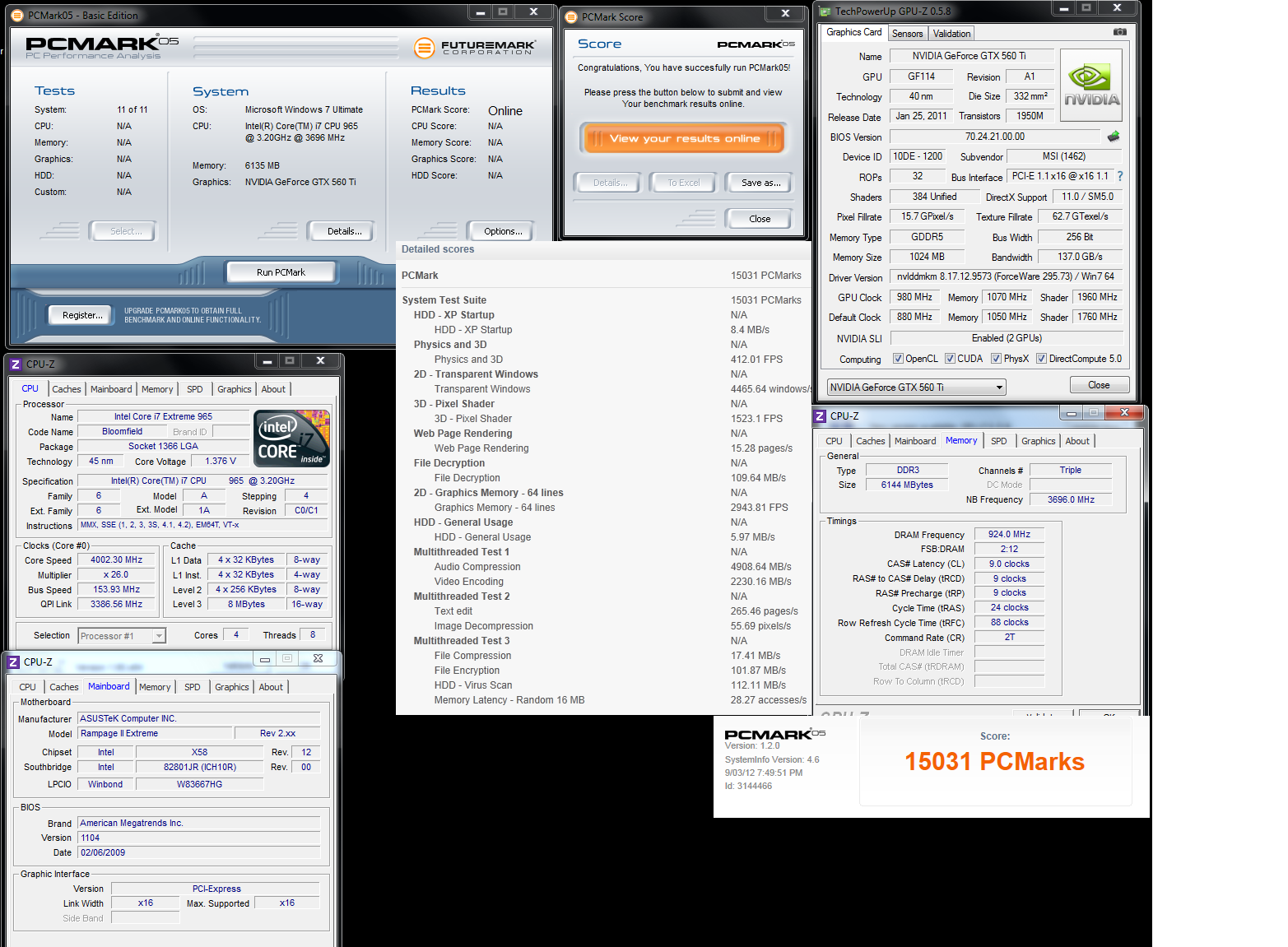The image size is (1288, 947).
Task: Click the Multiplier x 26.0 value
Action: pos(116,574)
